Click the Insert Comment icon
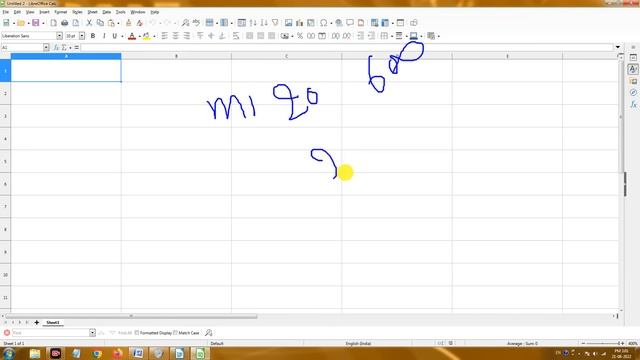Viewport: 640px width, 360px height. [350, 23]
